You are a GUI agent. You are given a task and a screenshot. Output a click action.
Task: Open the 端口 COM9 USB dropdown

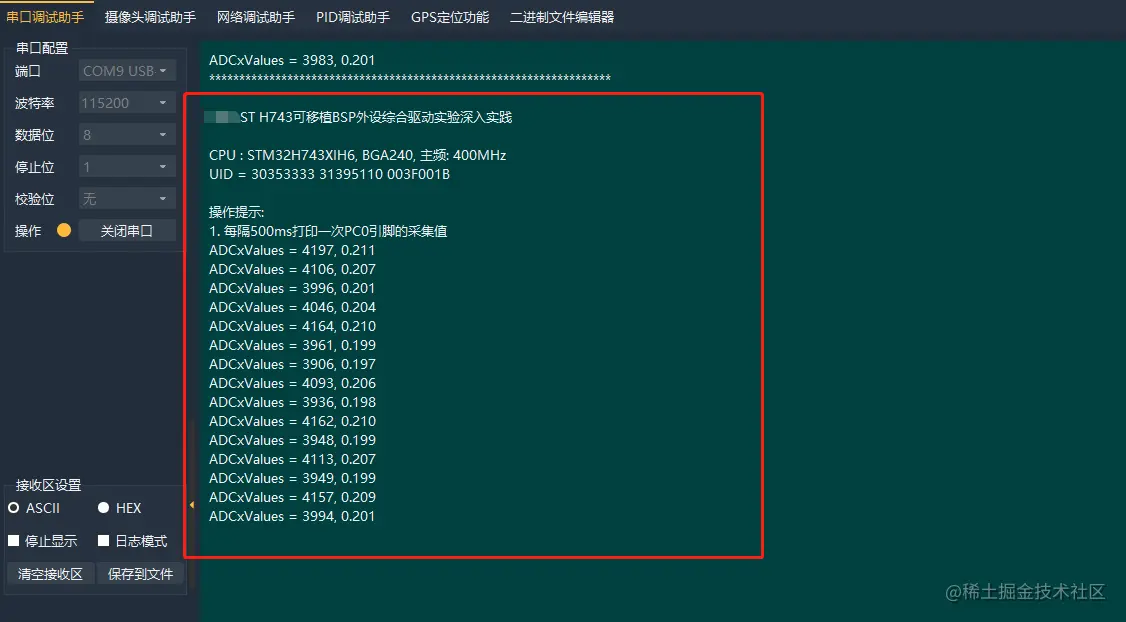(x=126, y=71)
